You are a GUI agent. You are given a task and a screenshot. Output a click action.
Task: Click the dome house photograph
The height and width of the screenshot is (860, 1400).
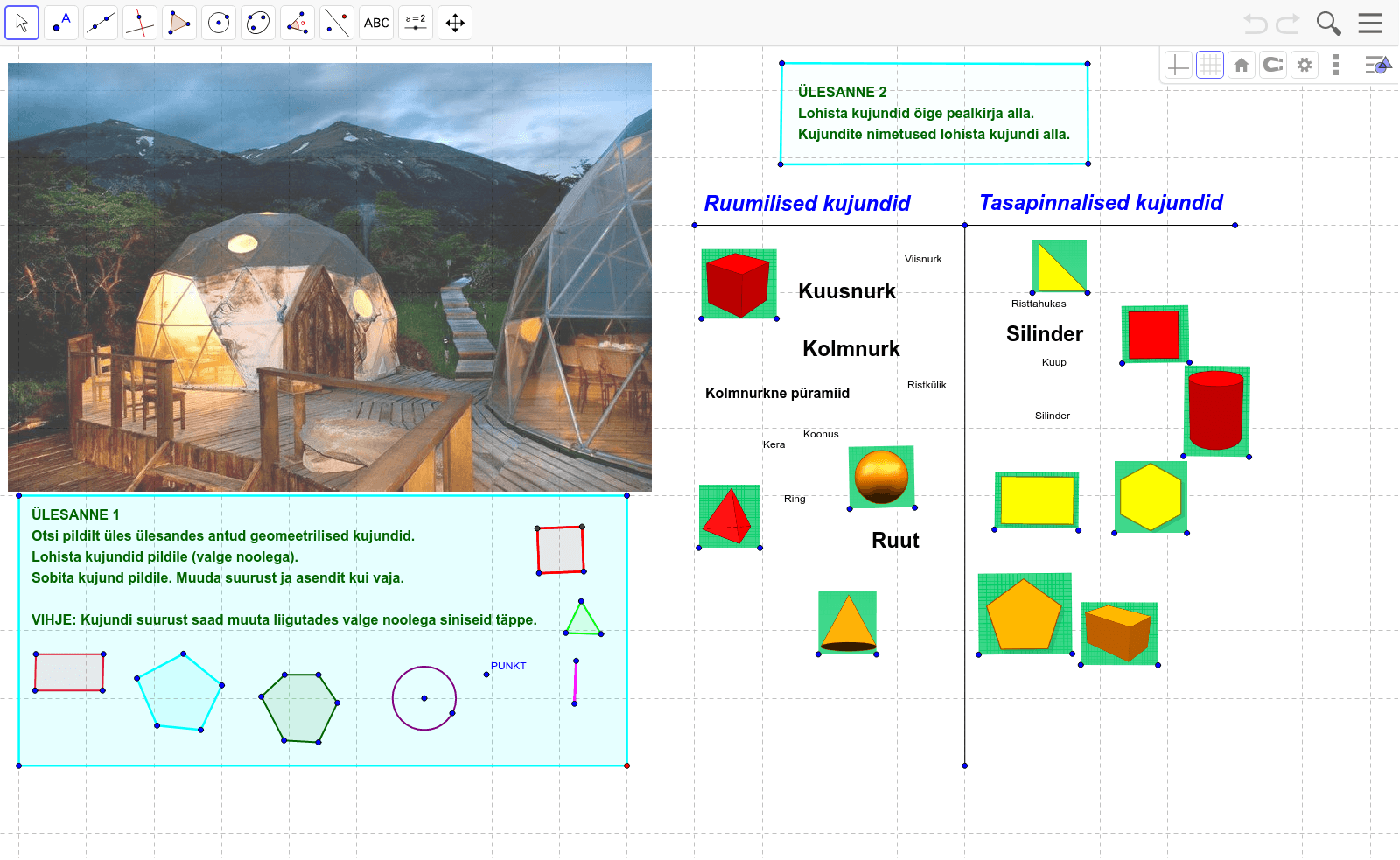[x=330, y=277]
